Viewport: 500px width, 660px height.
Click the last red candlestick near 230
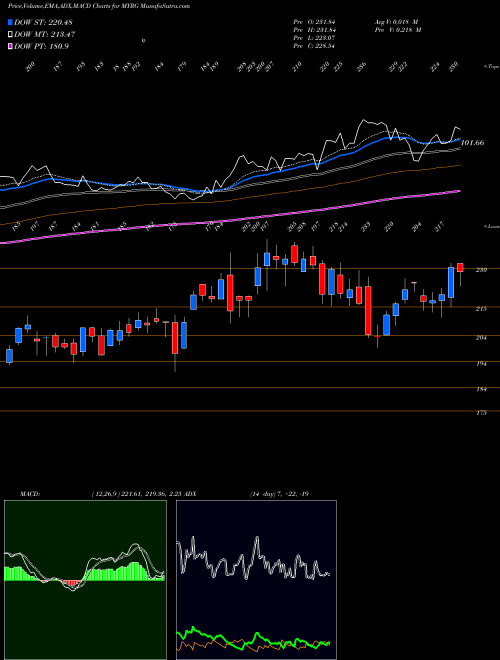460,268
